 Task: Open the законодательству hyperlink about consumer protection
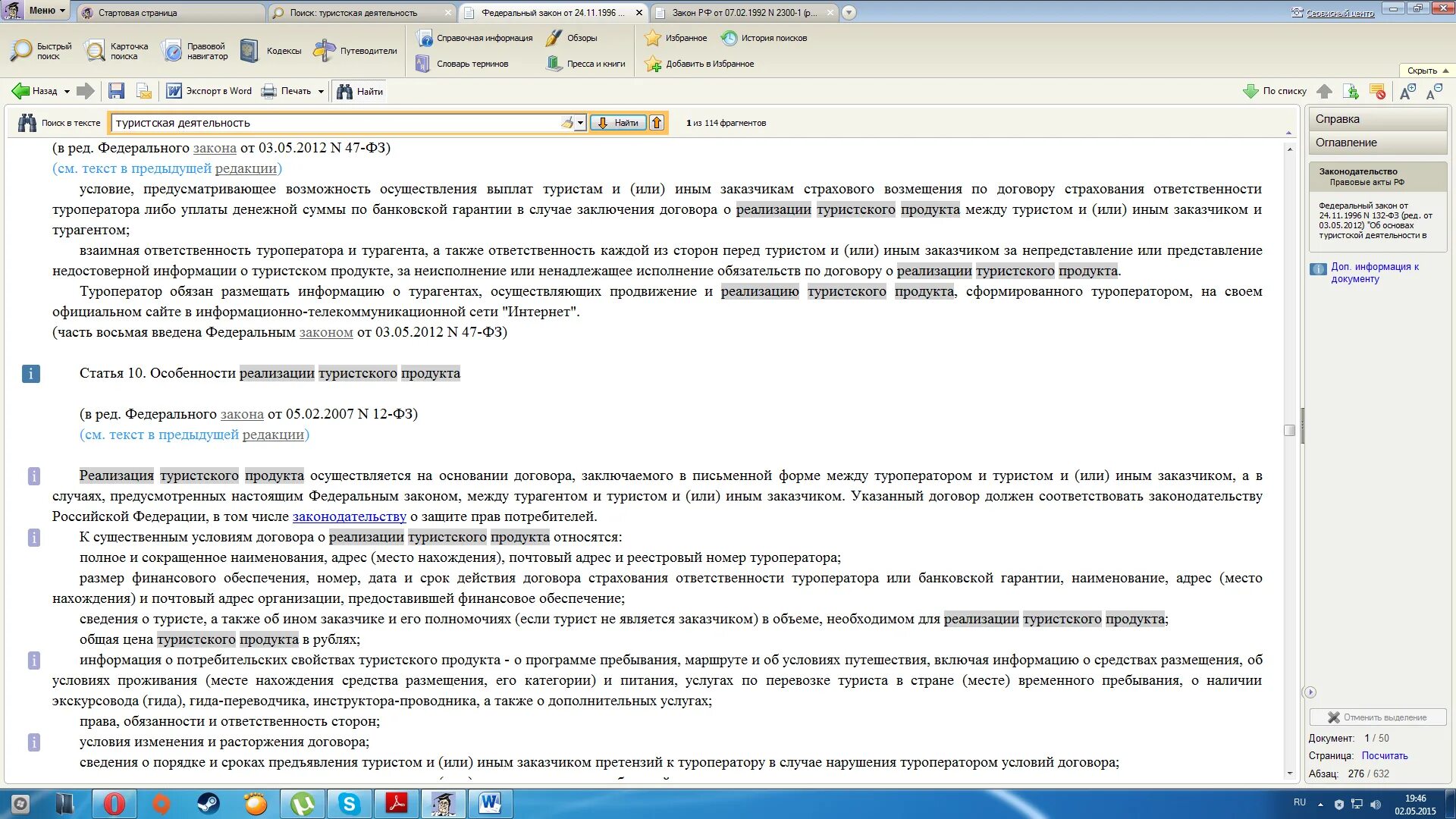tap(349, 516)
